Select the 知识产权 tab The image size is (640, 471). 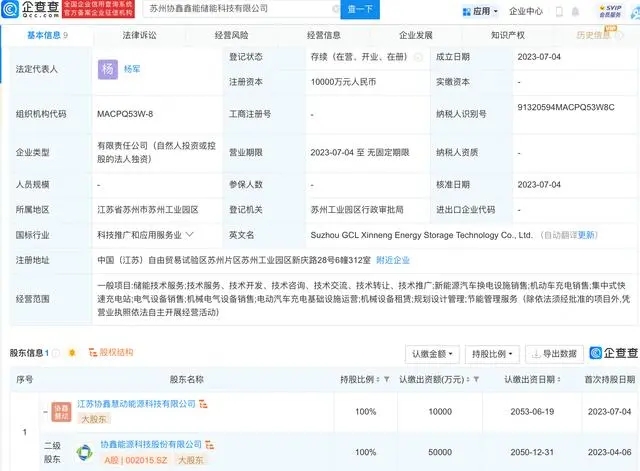point(508,36)
